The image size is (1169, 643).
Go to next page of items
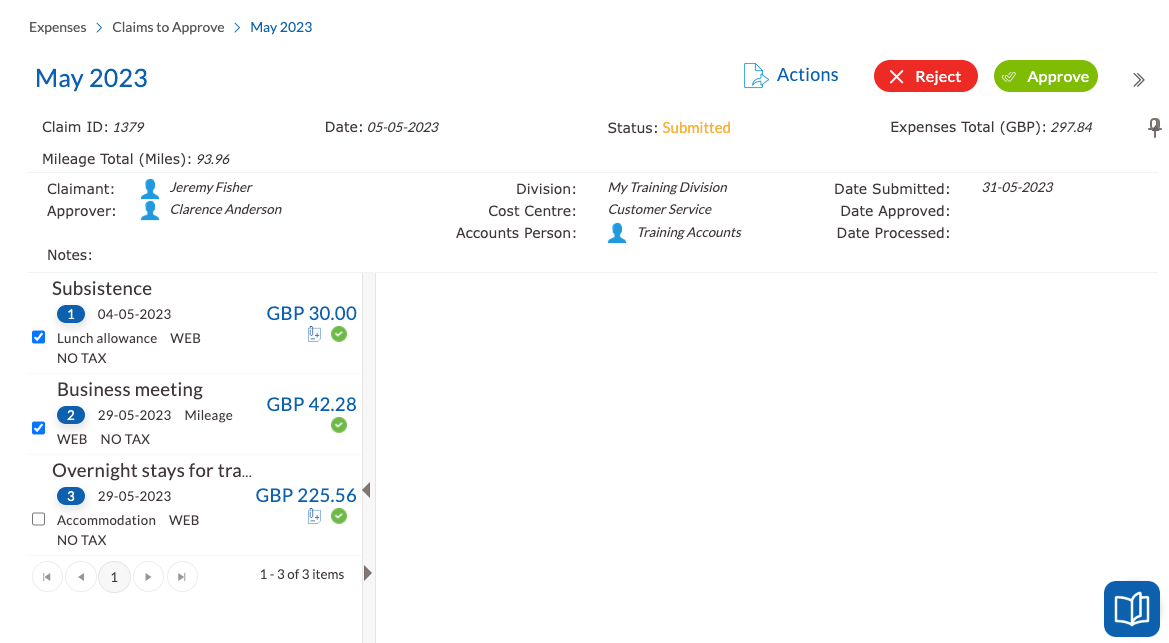click(x=148, y=577)
